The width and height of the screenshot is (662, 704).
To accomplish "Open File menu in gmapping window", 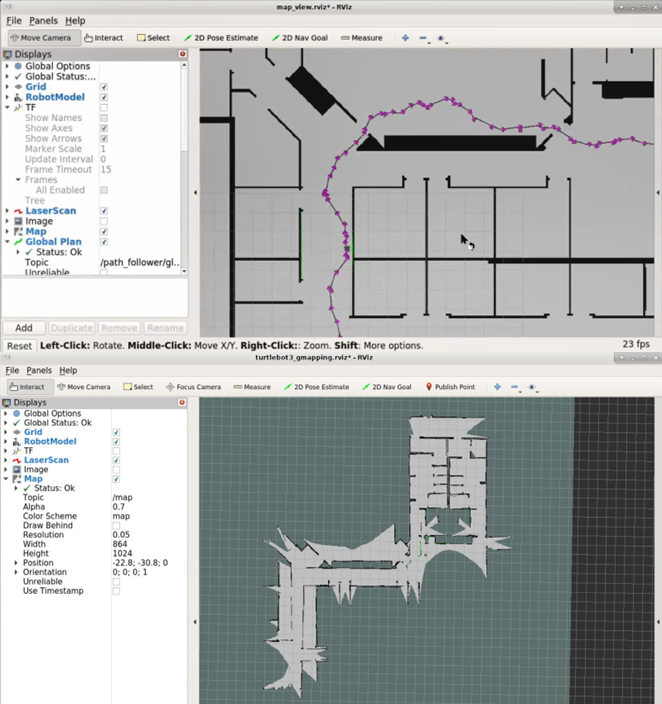I will pos(12,370).
